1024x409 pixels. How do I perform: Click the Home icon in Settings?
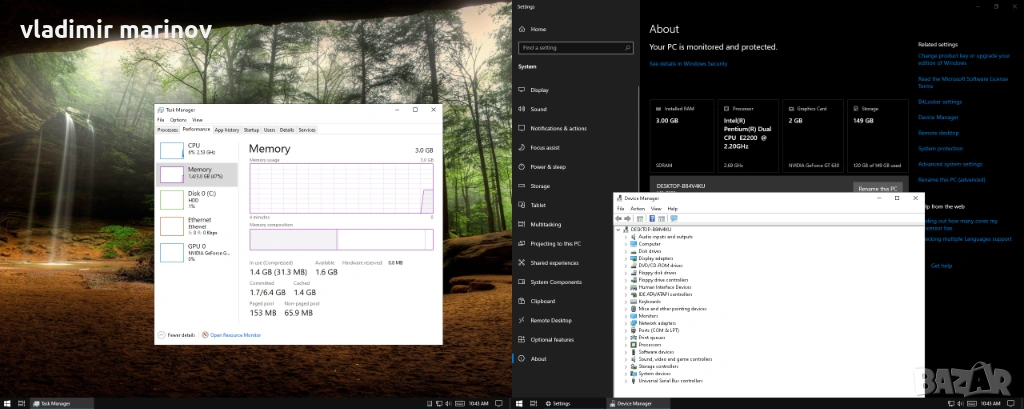point(522,29)
